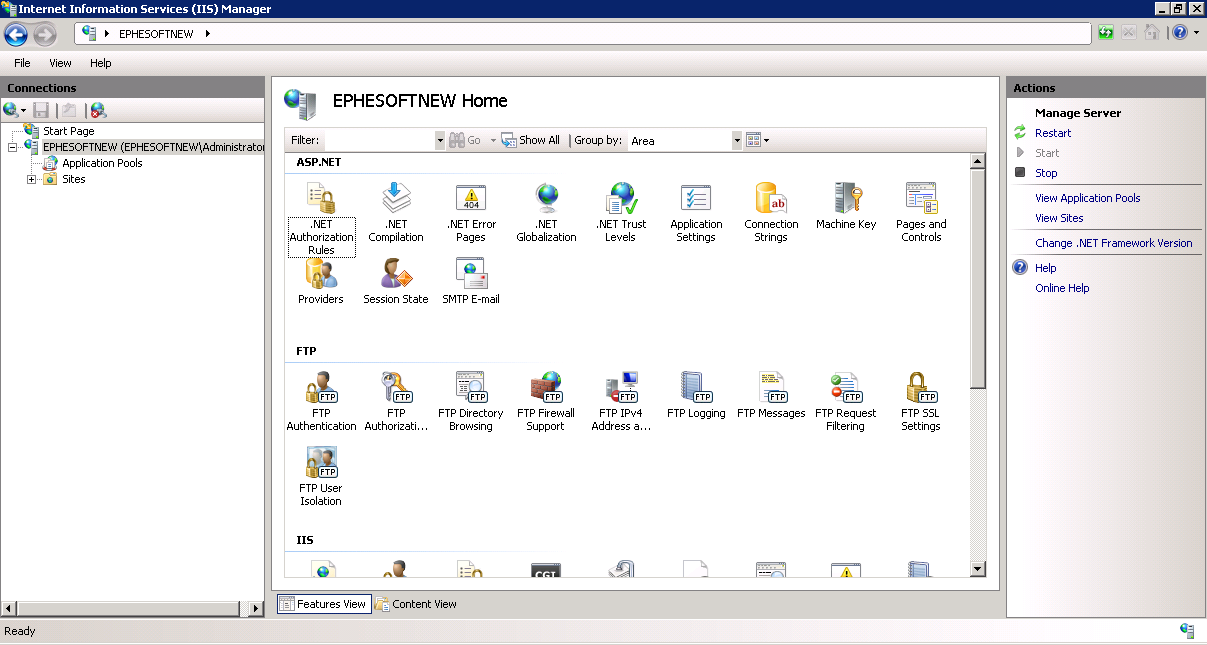Open FTP Authorization Rules feature
Image resolution: width=1207 pixels, height=645 pixels.
tap(396, 401)
